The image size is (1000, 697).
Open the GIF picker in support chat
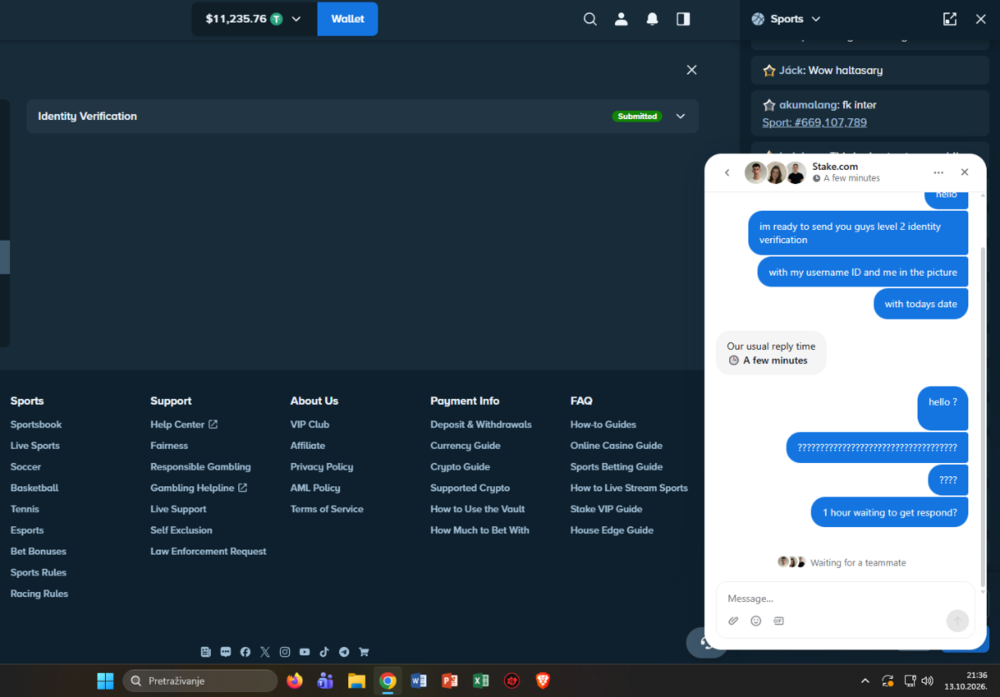click(779, 620)
